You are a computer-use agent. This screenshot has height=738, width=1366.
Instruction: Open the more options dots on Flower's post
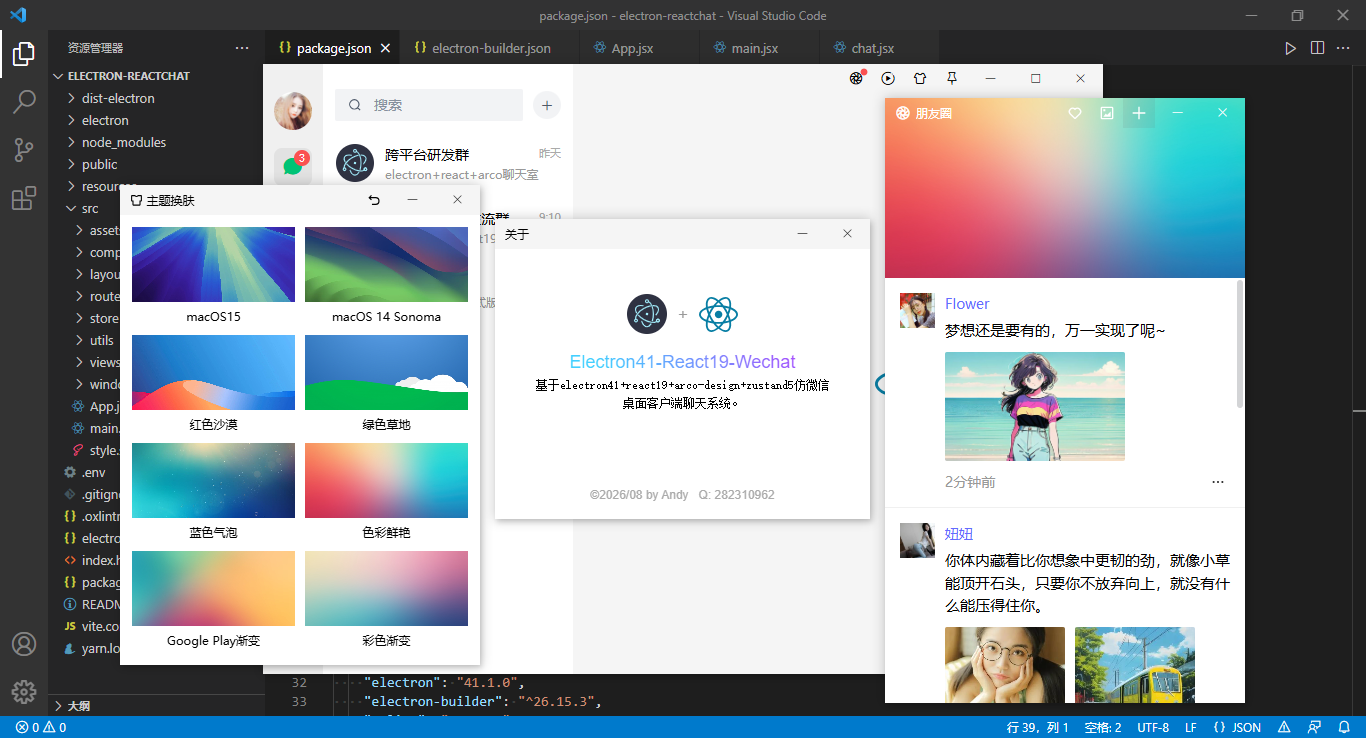(x=1217, y=482)
